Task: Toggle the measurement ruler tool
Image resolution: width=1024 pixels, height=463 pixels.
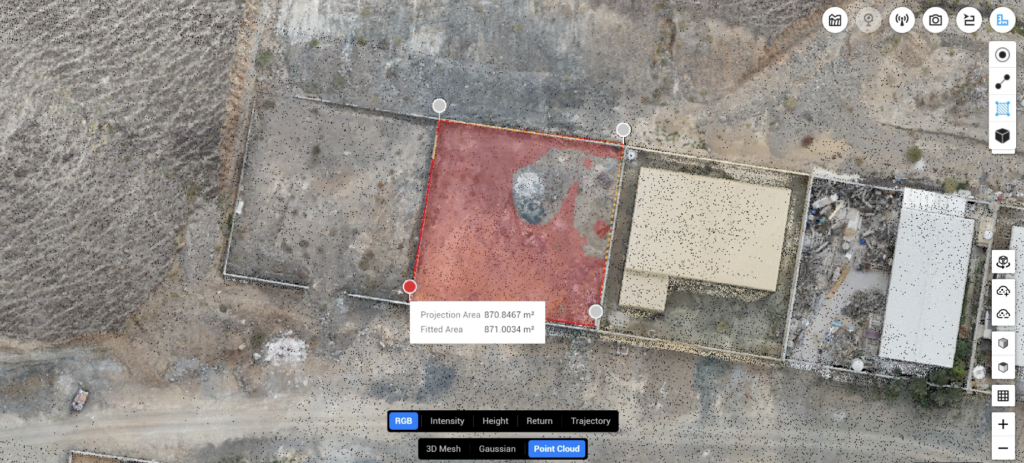Action: coord(1002,20)
